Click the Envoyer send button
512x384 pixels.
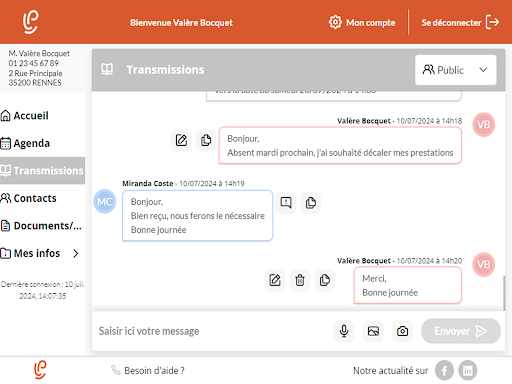(x=461, y=331)
